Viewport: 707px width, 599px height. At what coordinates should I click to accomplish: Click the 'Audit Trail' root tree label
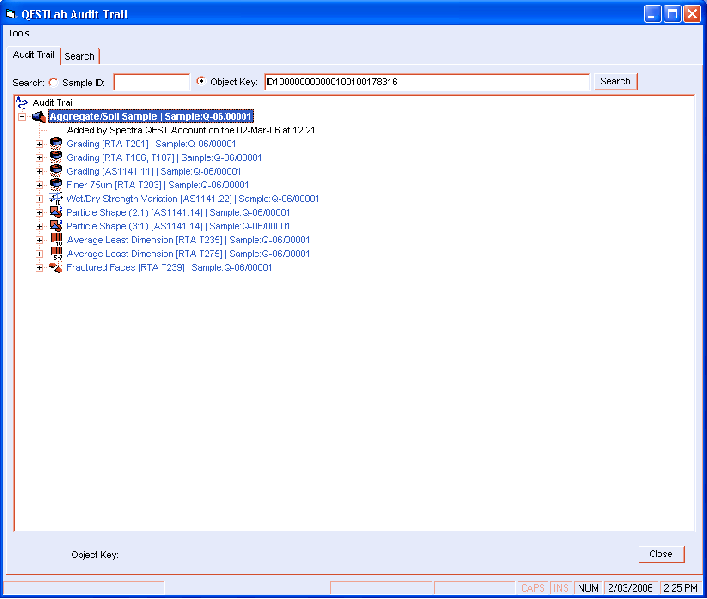(x=52, y=103)
